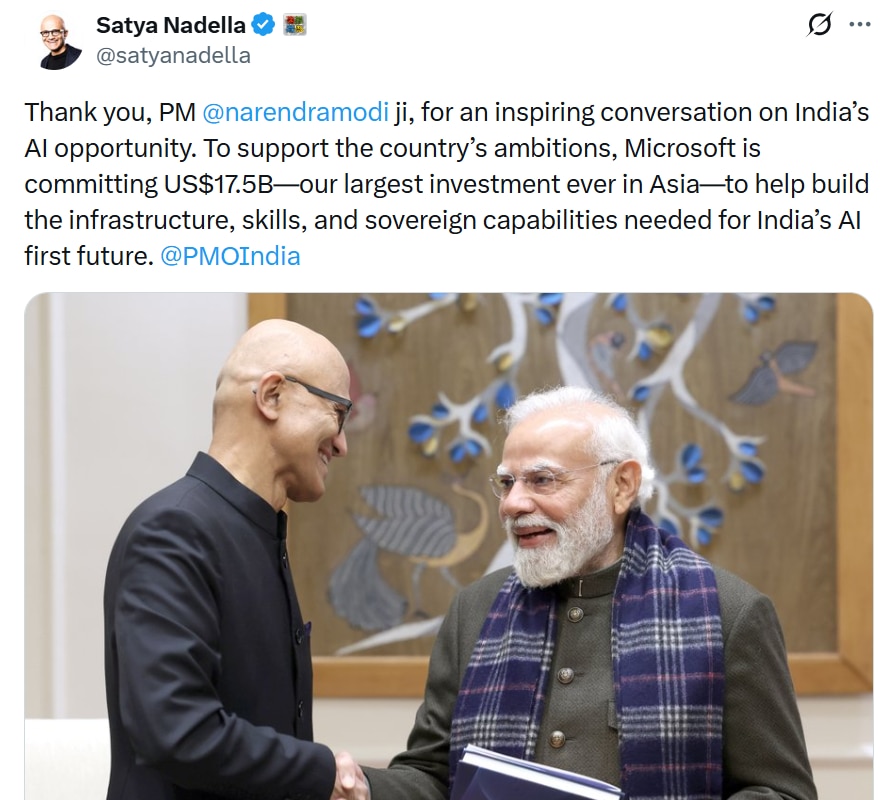Screen dimensions: 881x800
Task: Open the @narendramodi mention link
Action: 296,112
